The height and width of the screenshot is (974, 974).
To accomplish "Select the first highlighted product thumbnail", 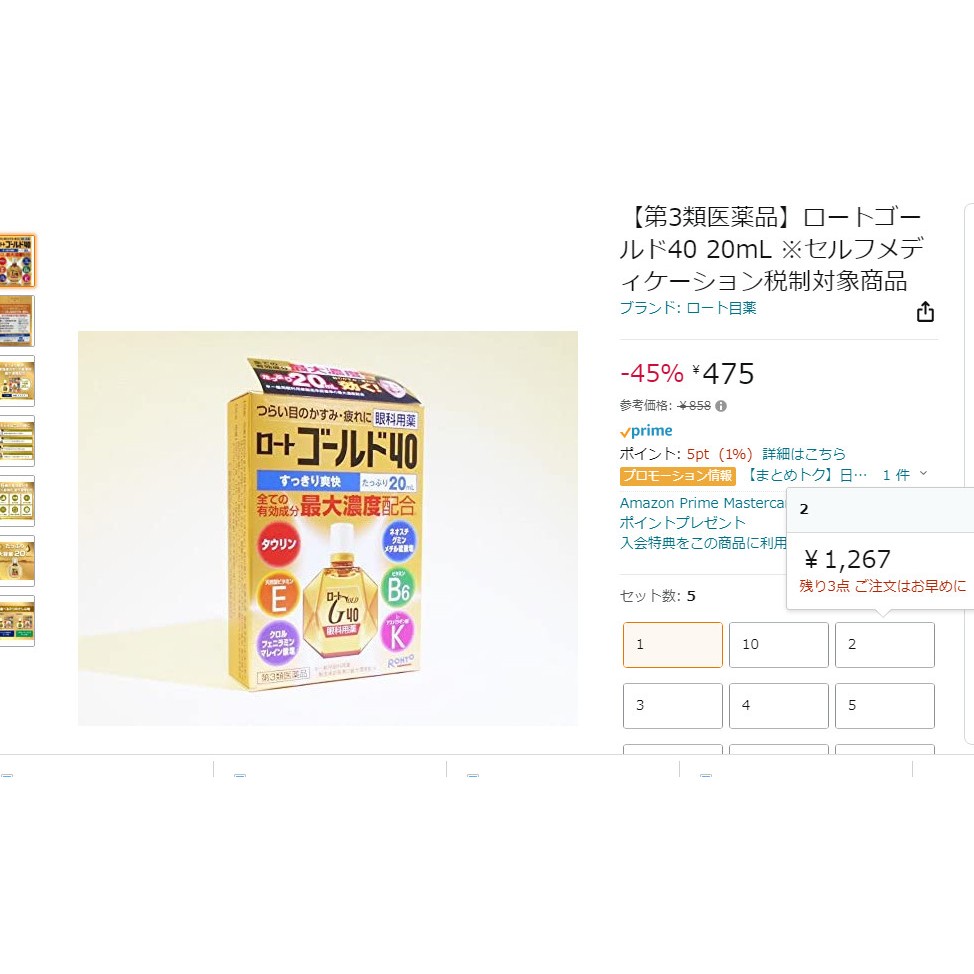I will coord(17,261).
